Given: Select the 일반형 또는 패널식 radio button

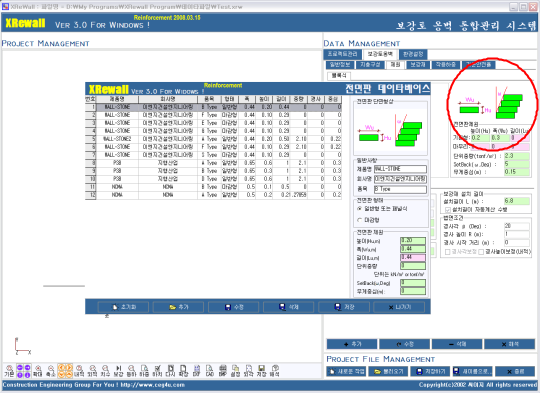Looking at the screenshot, I should [x=359, y=209].
